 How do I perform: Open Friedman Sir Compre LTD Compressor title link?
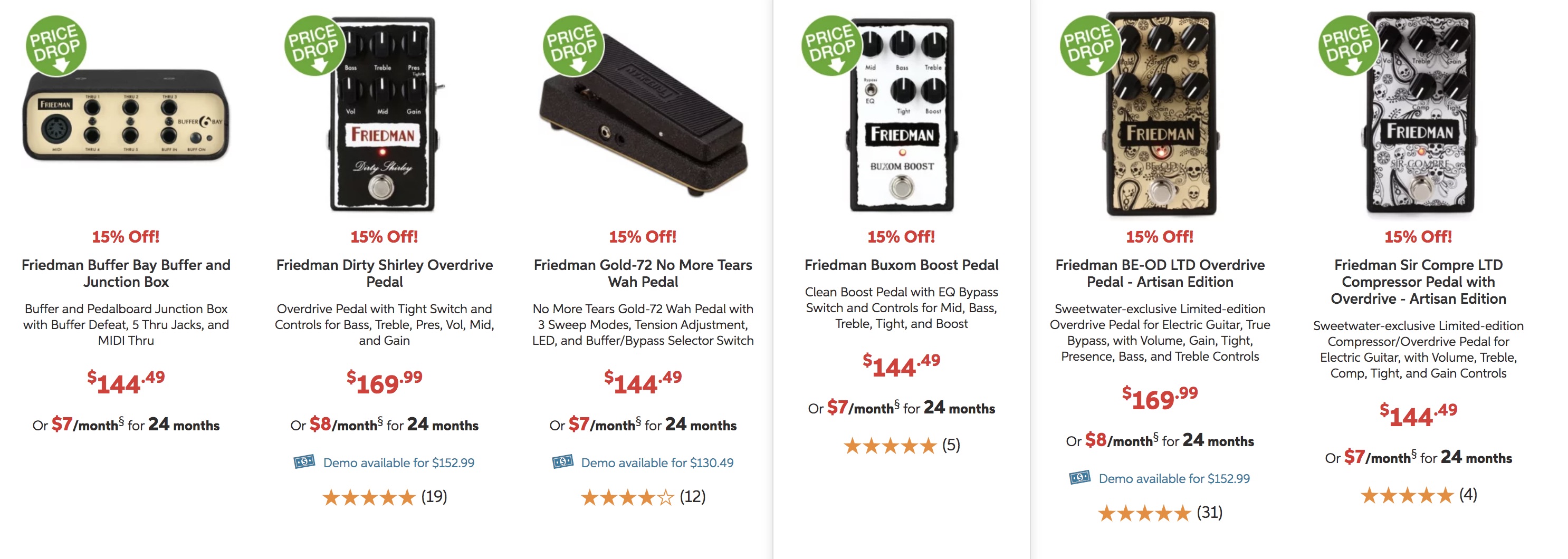1418,282
